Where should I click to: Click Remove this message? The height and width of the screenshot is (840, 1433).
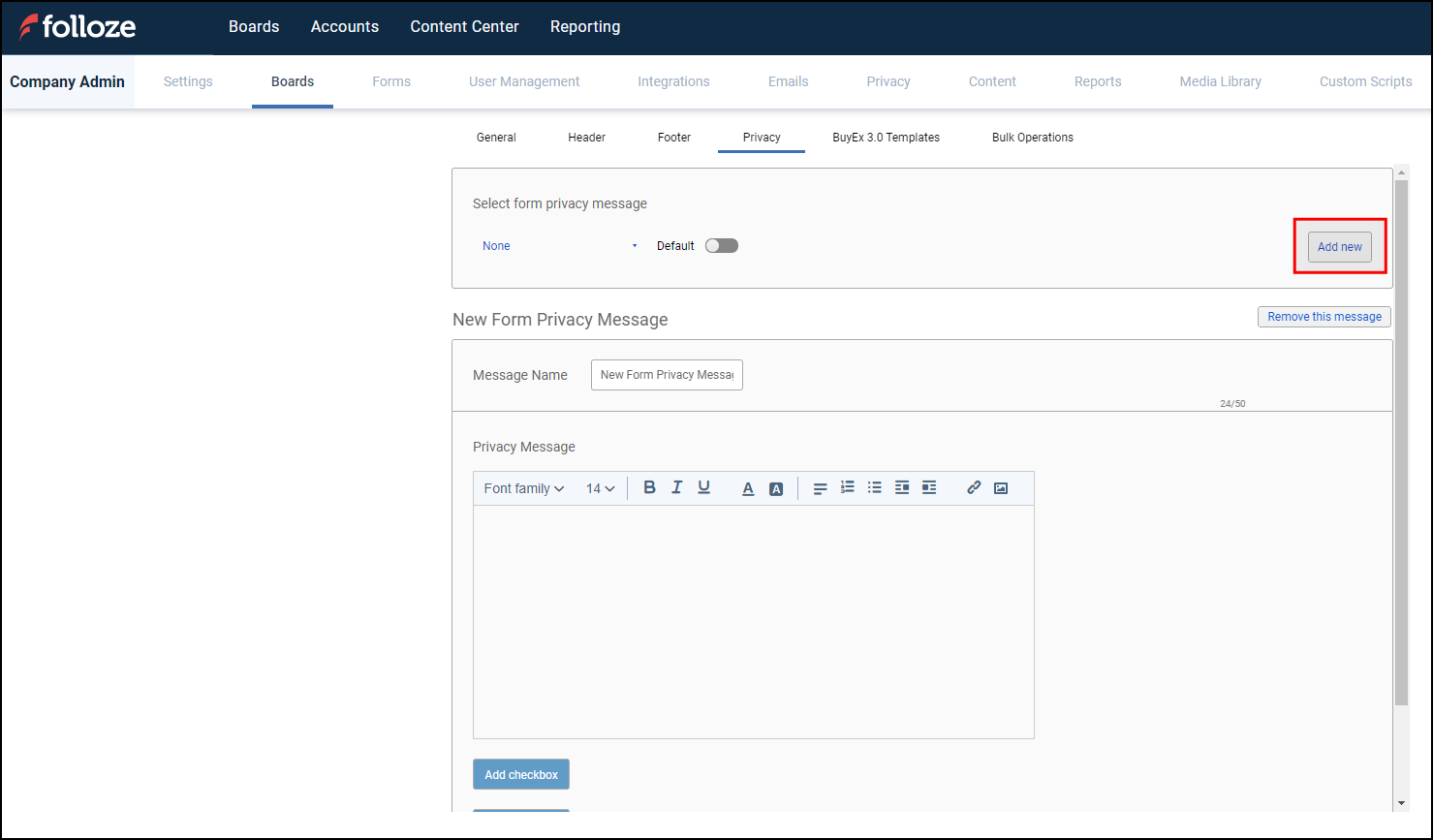coord(1324,316)
